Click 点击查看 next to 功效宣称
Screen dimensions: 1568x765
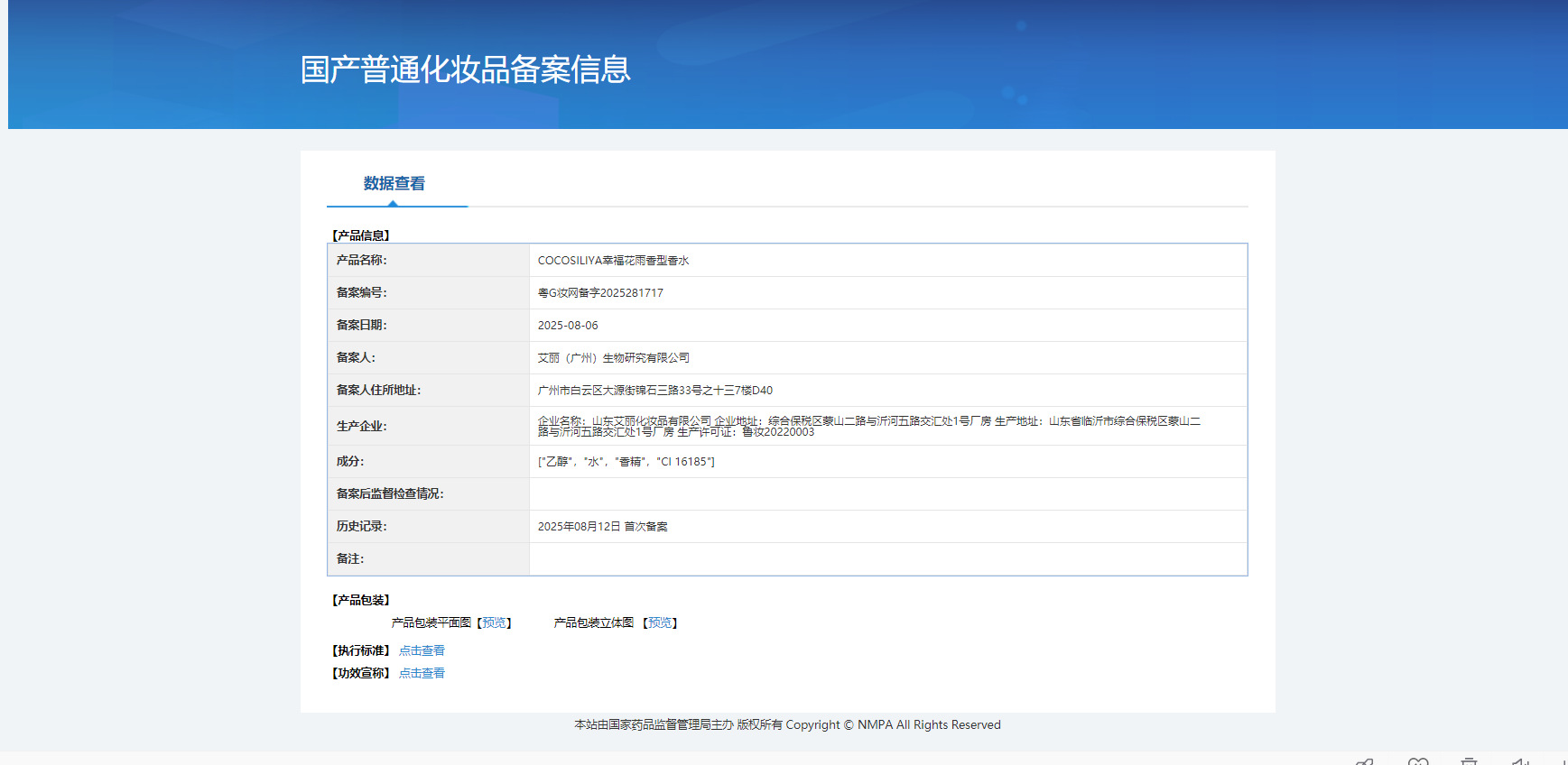(422, 673)
